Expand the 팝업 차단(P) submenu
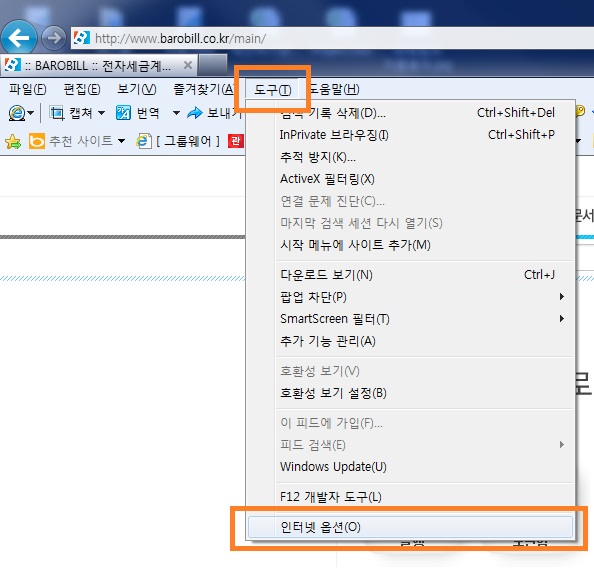 pos(421,297)
